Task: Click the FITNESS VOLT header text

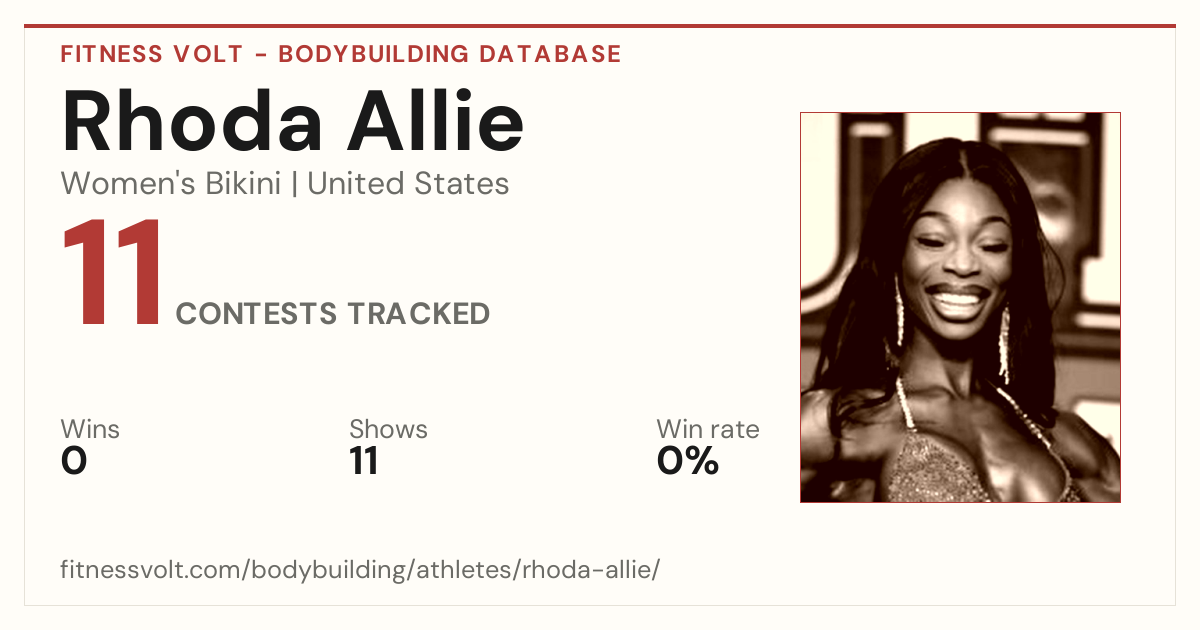Action: click(151, 54)
